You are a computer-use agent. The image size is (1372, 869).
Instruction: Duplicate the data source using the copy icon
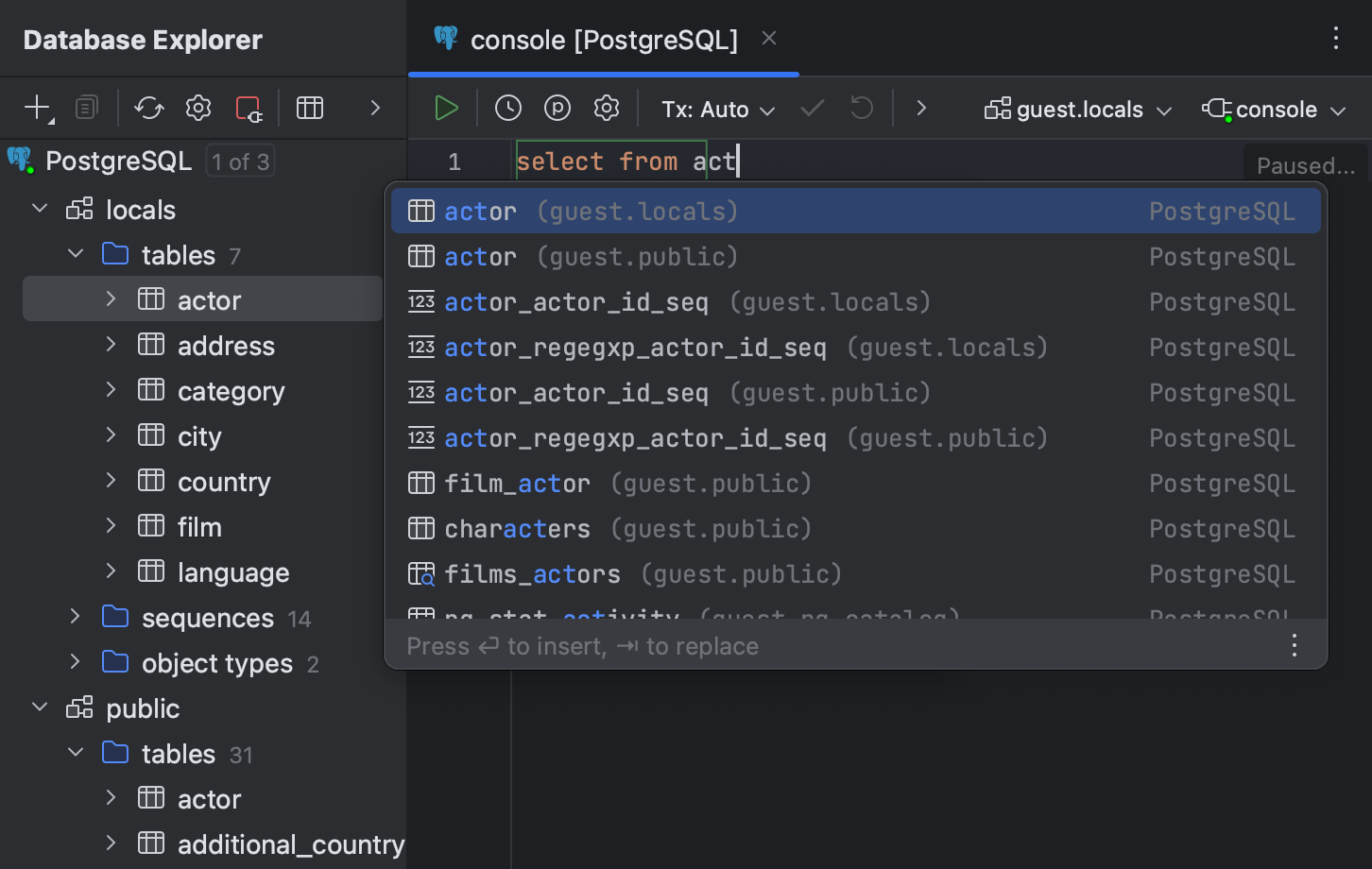click(x=86, y=108)
